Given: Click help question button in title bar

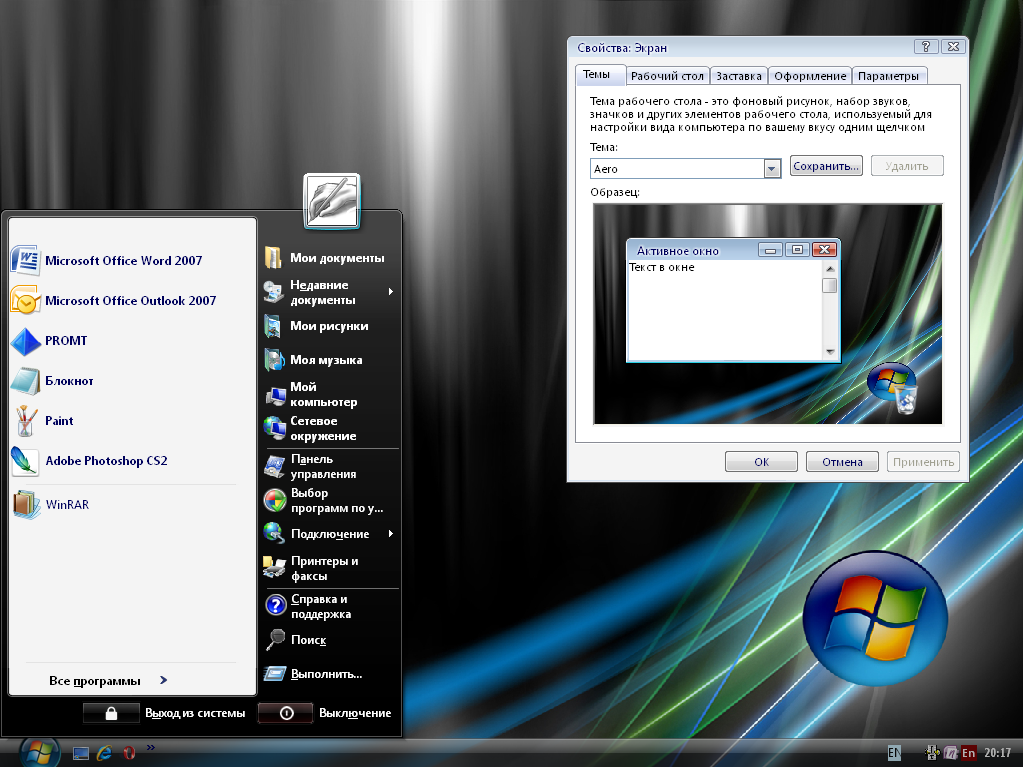Looking at the screenshot, I should [x=926, y=46].
